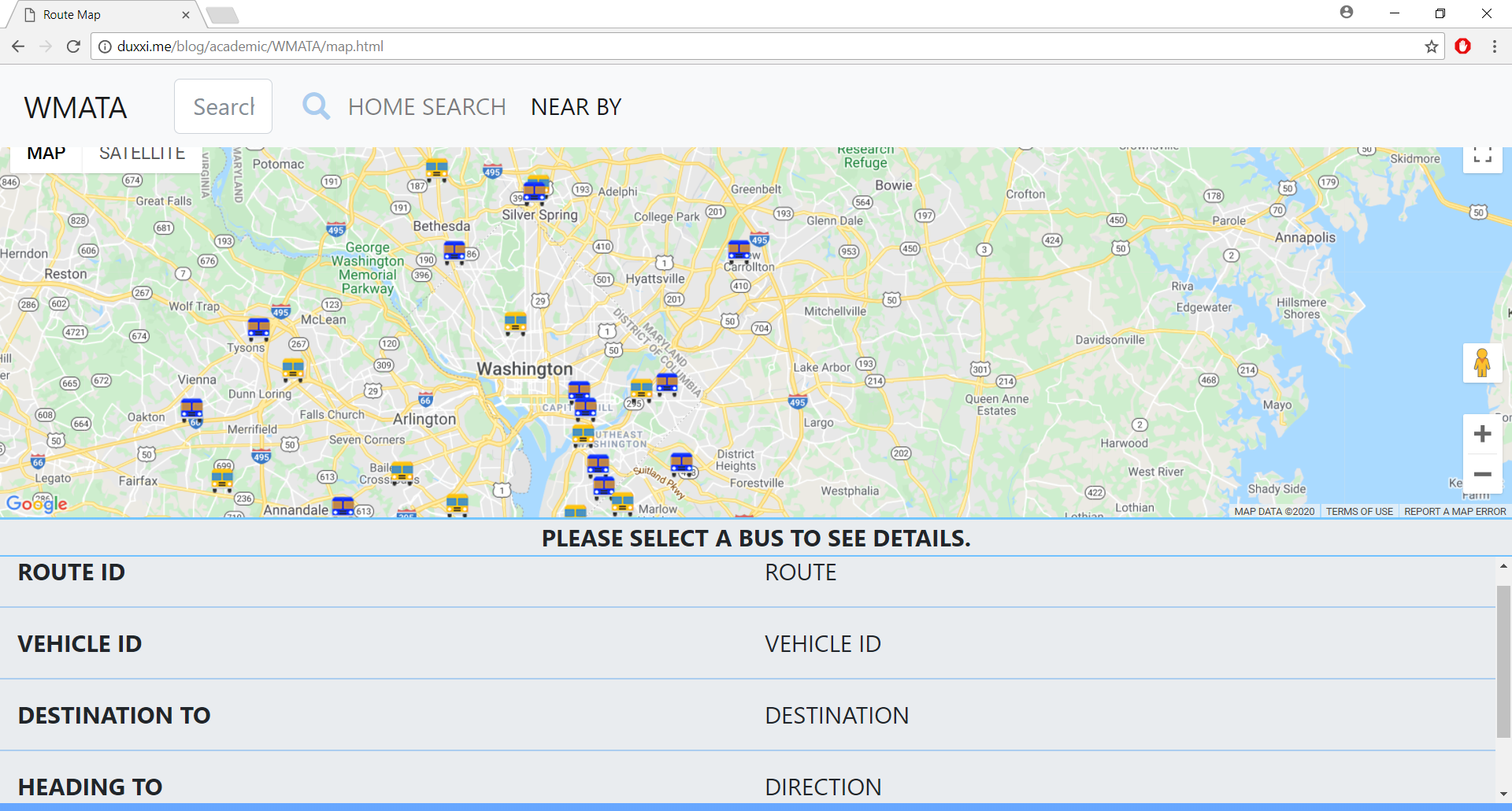Click the bus icon near Bailey's Crossroads
The image size is (1512, 811).
[x=402, y=472]
